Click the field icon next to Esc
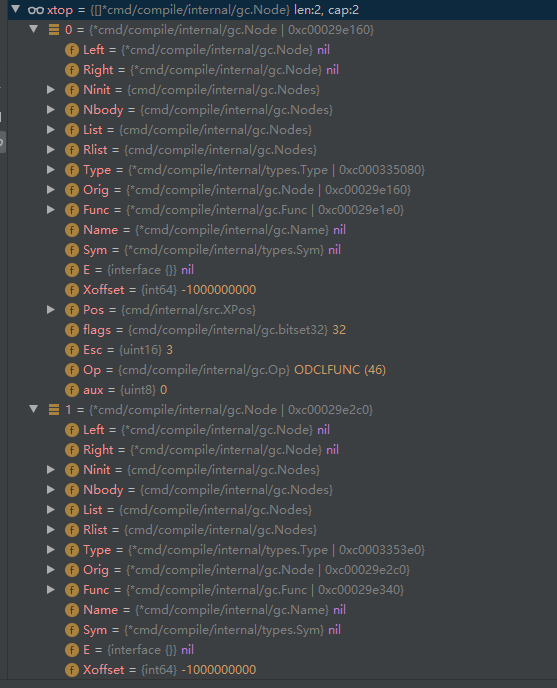 pos(72,350)
